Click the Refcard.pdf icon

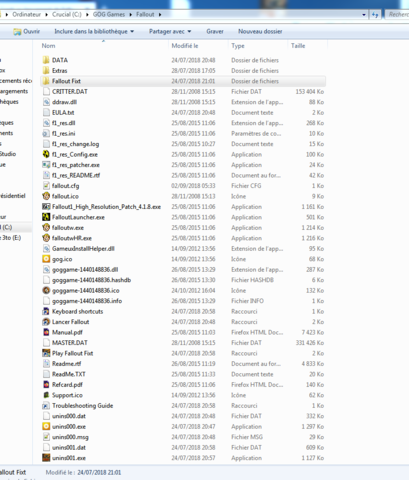(46, 384)
